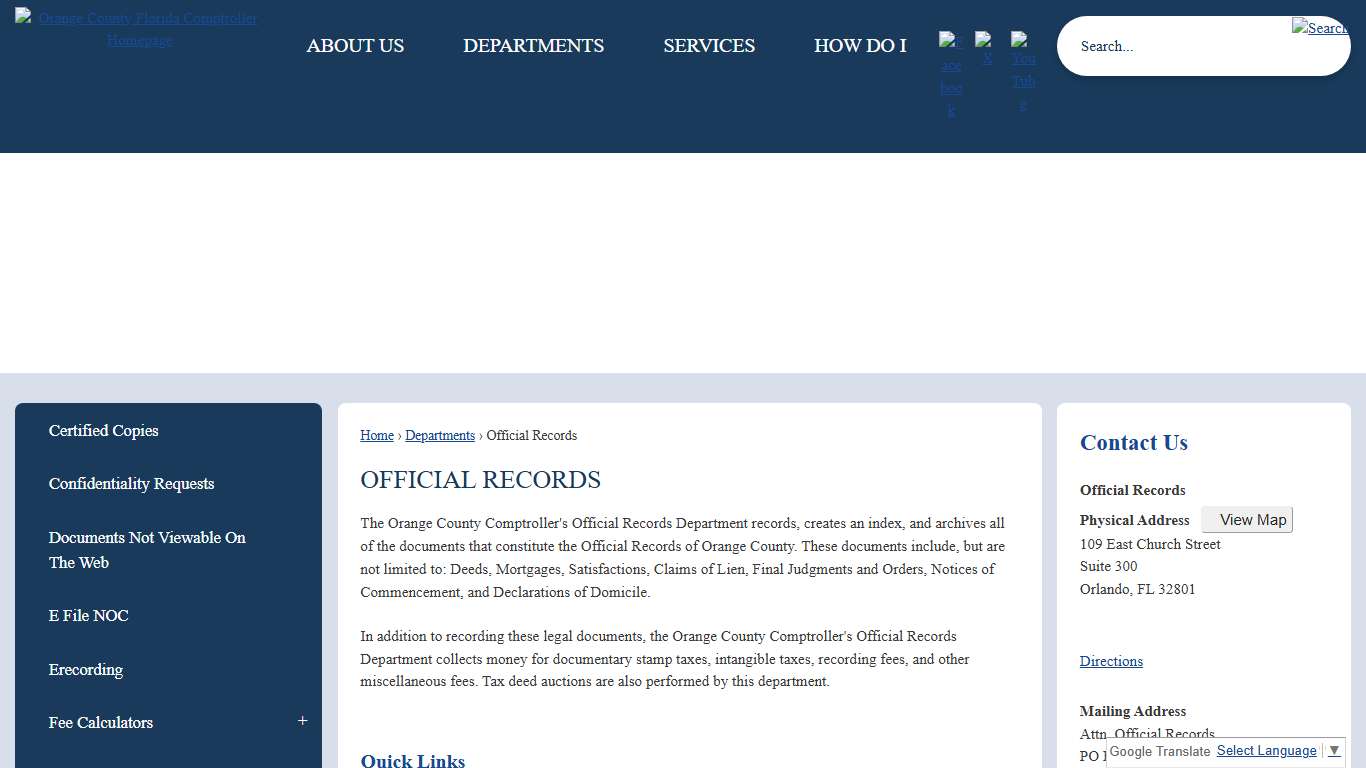Click the Search magnifier icon
Viewport: 1366px width, 768px height.
[1319, 28]
